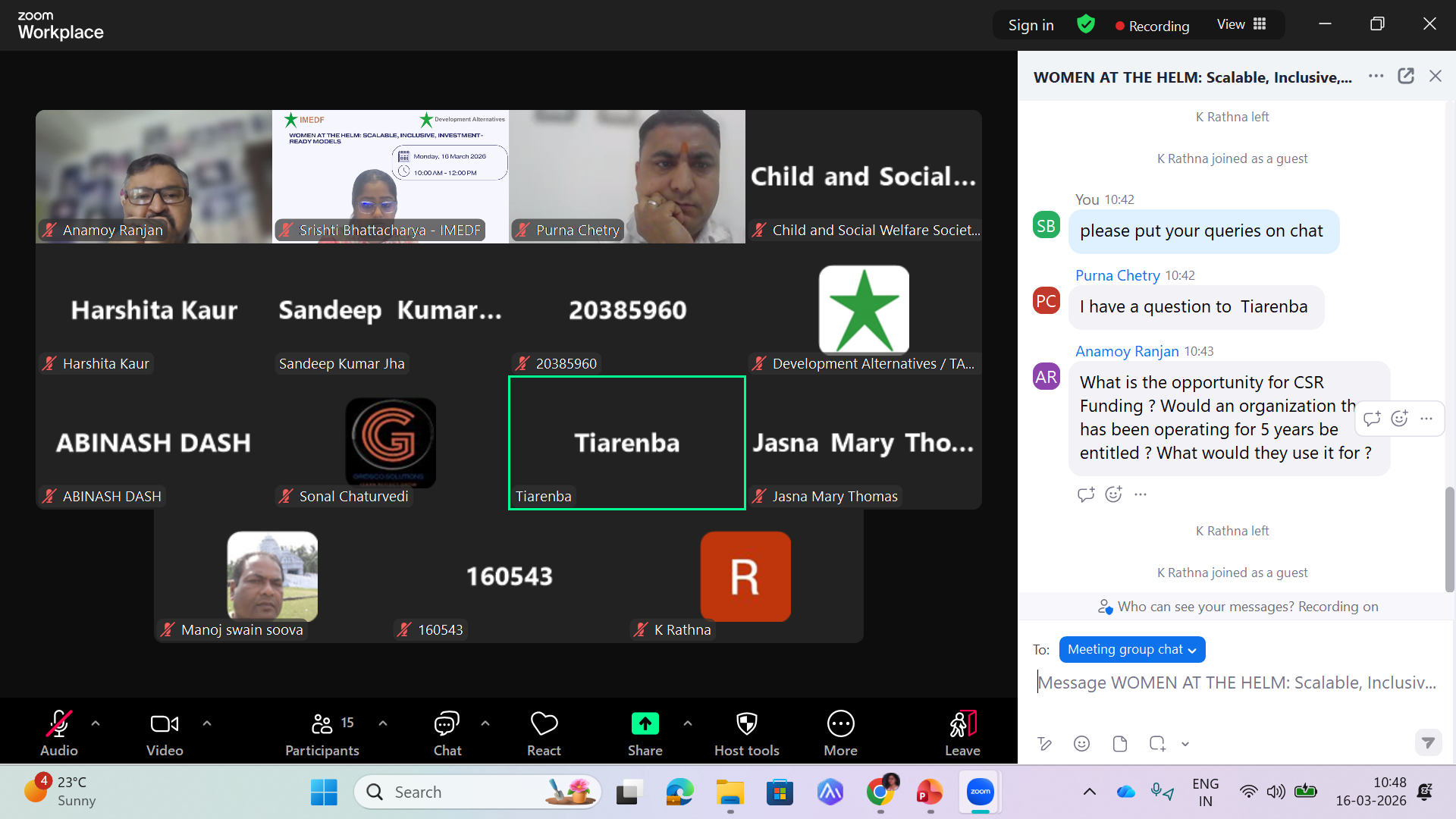Click the chat message input field
Image resolution: width=1456 pixels, height=819 pixels.
pos(1236,682)
